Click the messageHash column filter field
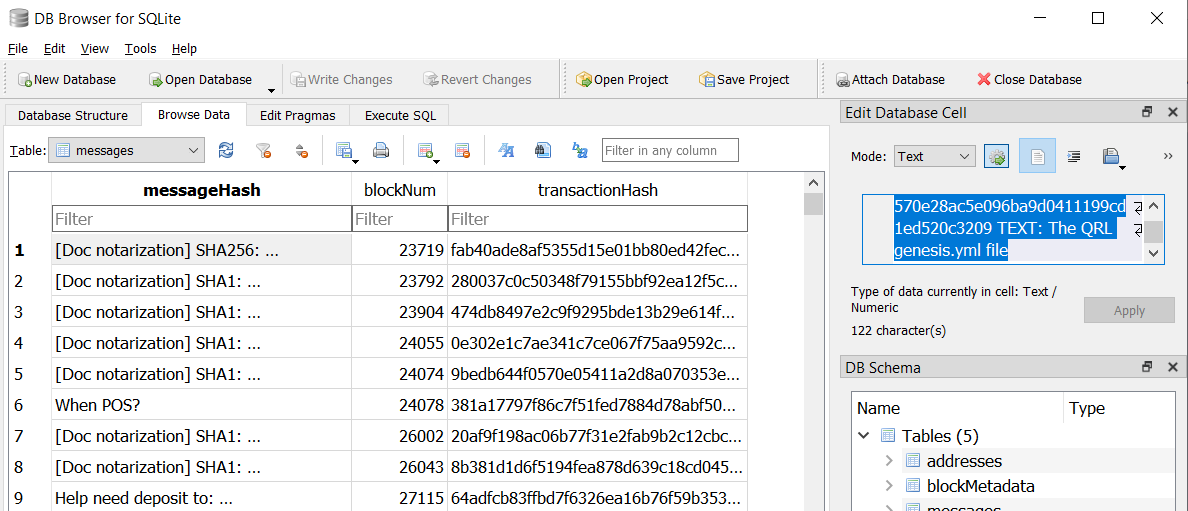This screenshot has height=511, width=1188. 202,219
